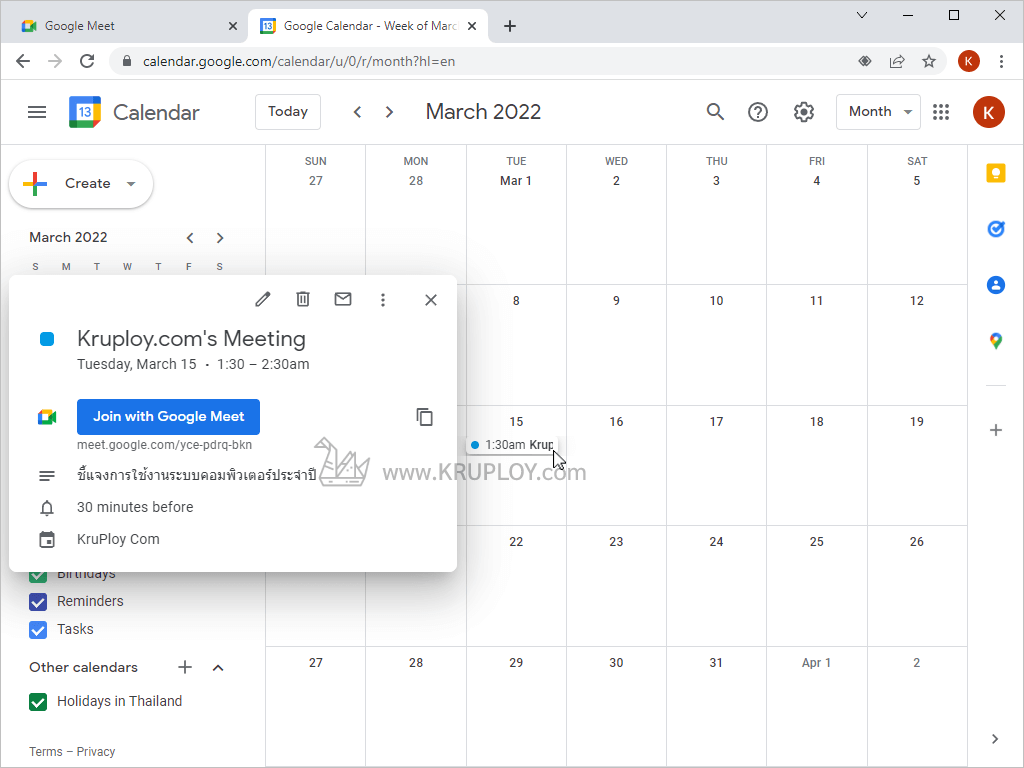1024x768 pixels.
Task: Join with Google Meet button
Action: [168, 417]
